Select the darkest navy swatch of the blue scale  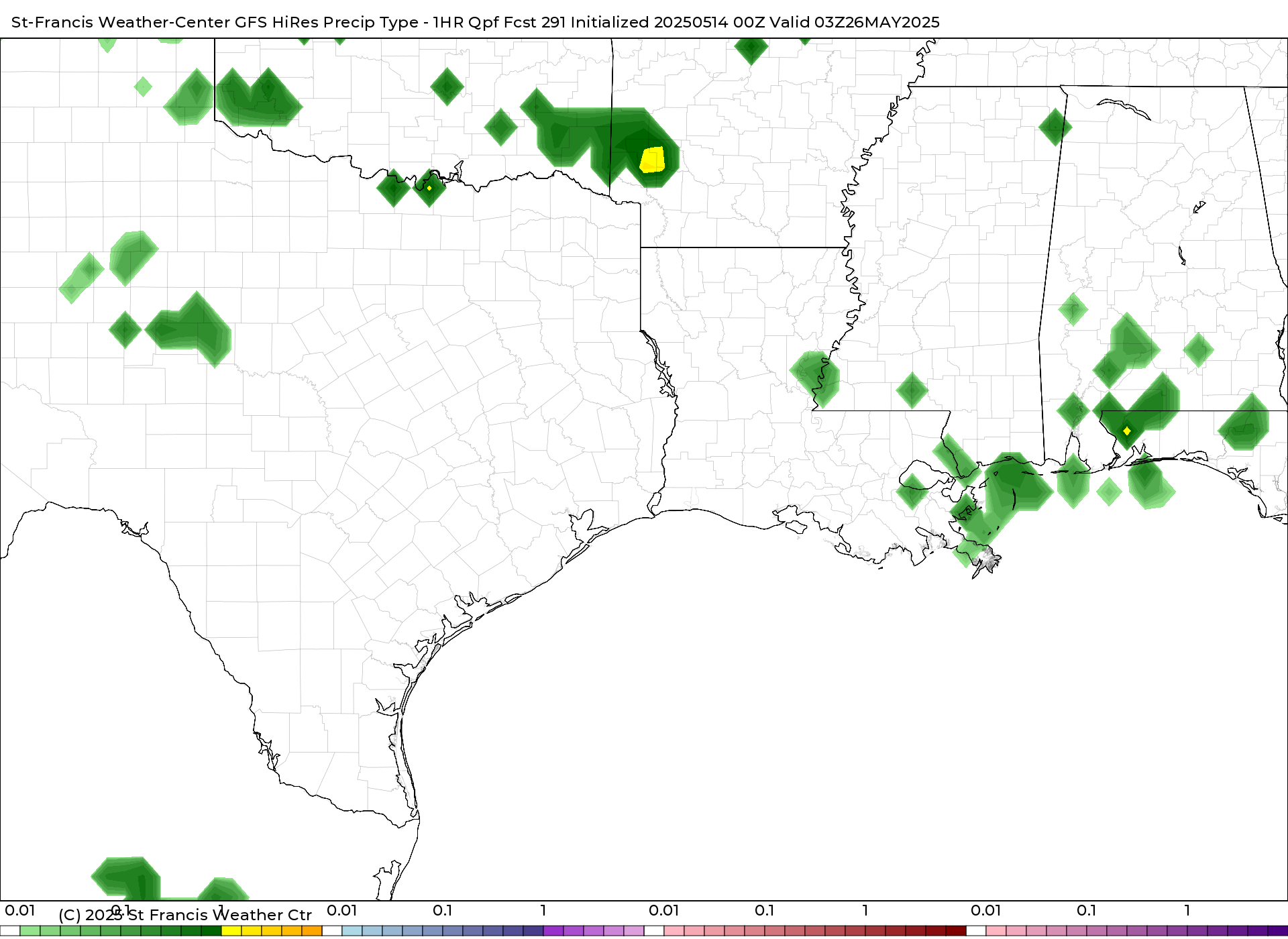point(533,931)
